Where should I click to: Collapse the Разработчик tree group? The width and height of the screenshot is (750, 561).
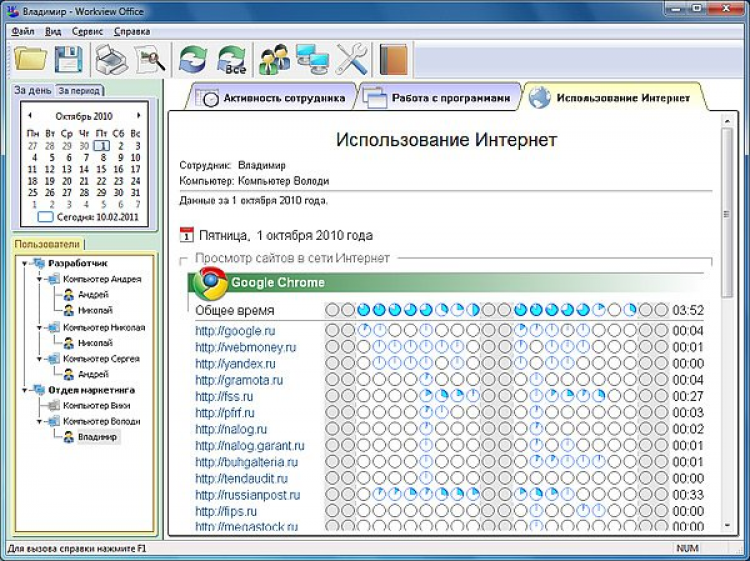pyautogui.click(x=24, y=263)
